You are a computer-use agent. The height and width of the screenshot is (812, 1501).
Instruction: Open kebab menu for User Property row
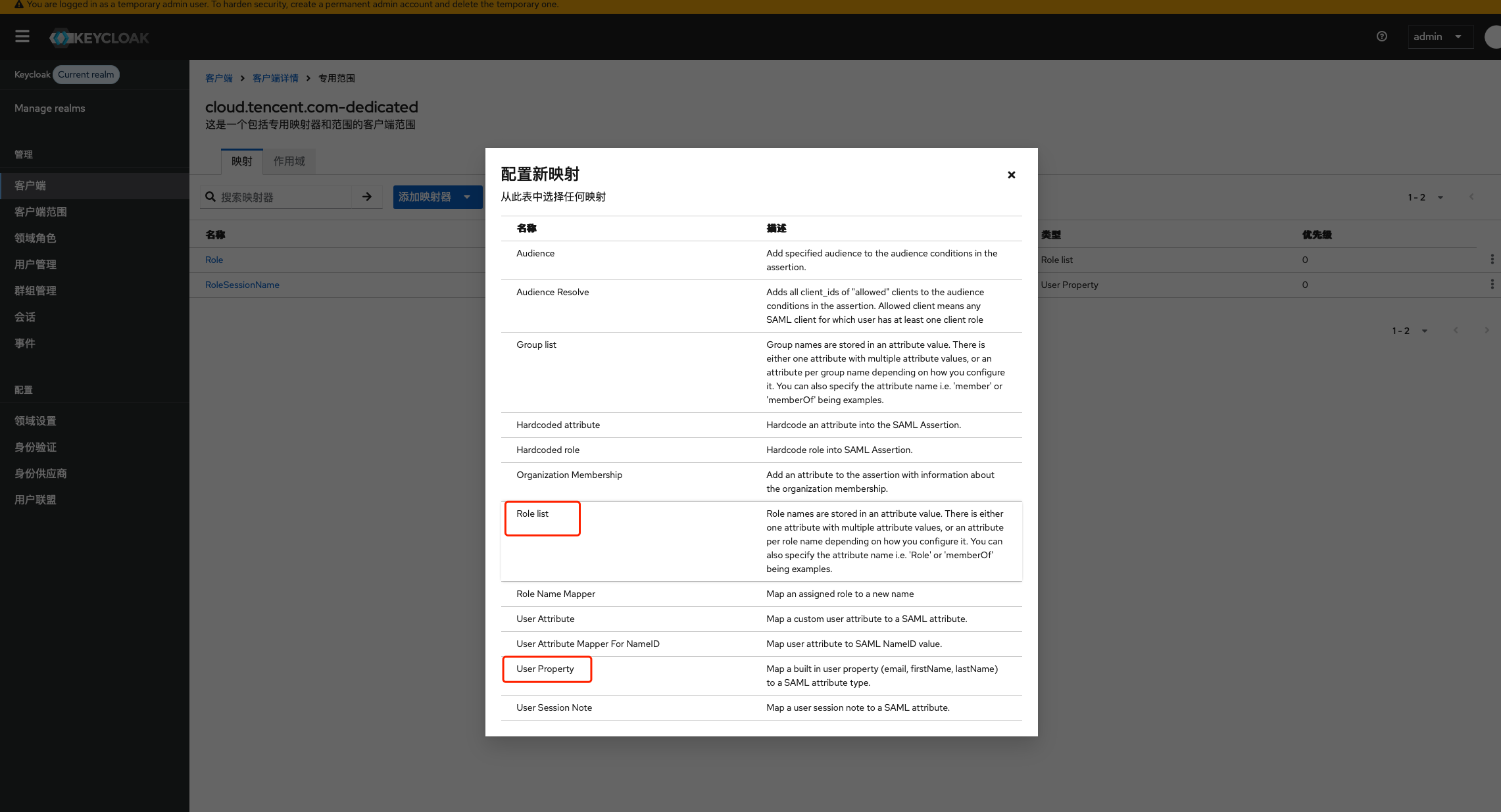[x=1492, y=285]
